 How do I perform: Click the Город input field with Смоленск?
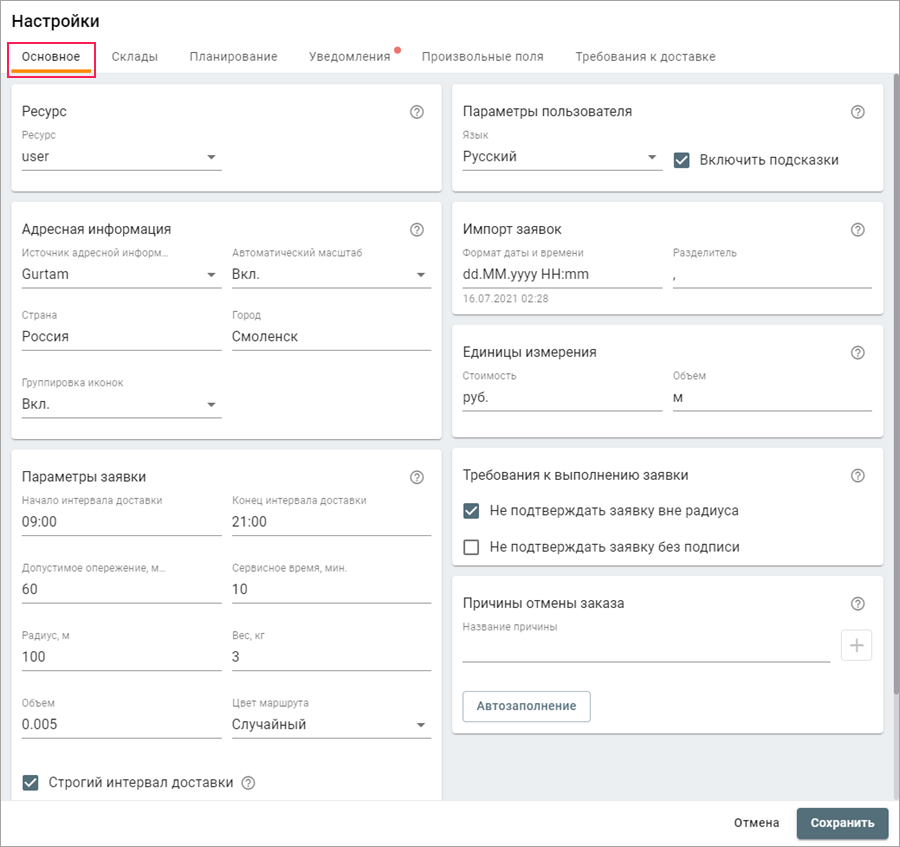pos(330,337)
